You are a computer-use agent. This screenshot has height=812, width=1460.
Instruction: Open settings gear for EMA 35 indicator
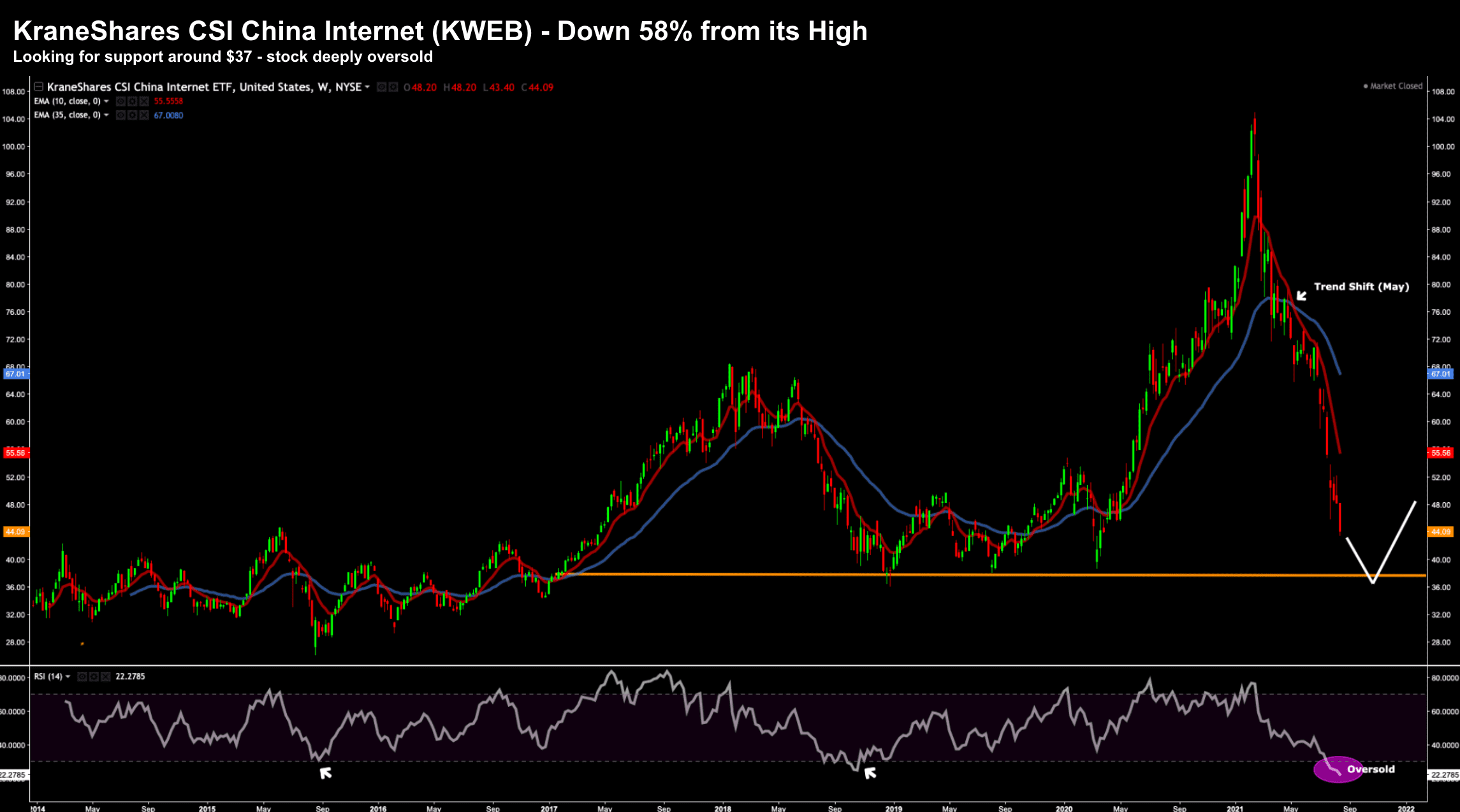(x=132, y=115)
